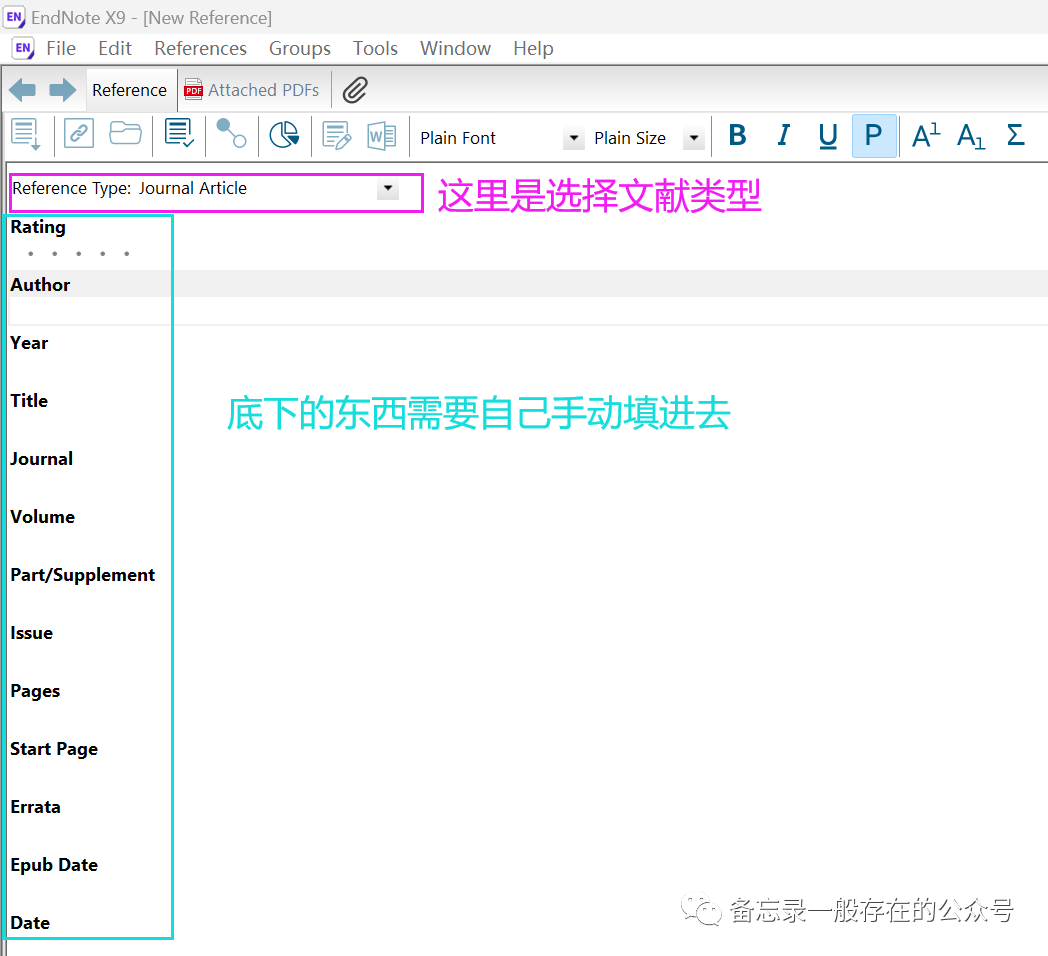
Task: Click the insert citation down-arrow document icon
Action: (26, 135)
